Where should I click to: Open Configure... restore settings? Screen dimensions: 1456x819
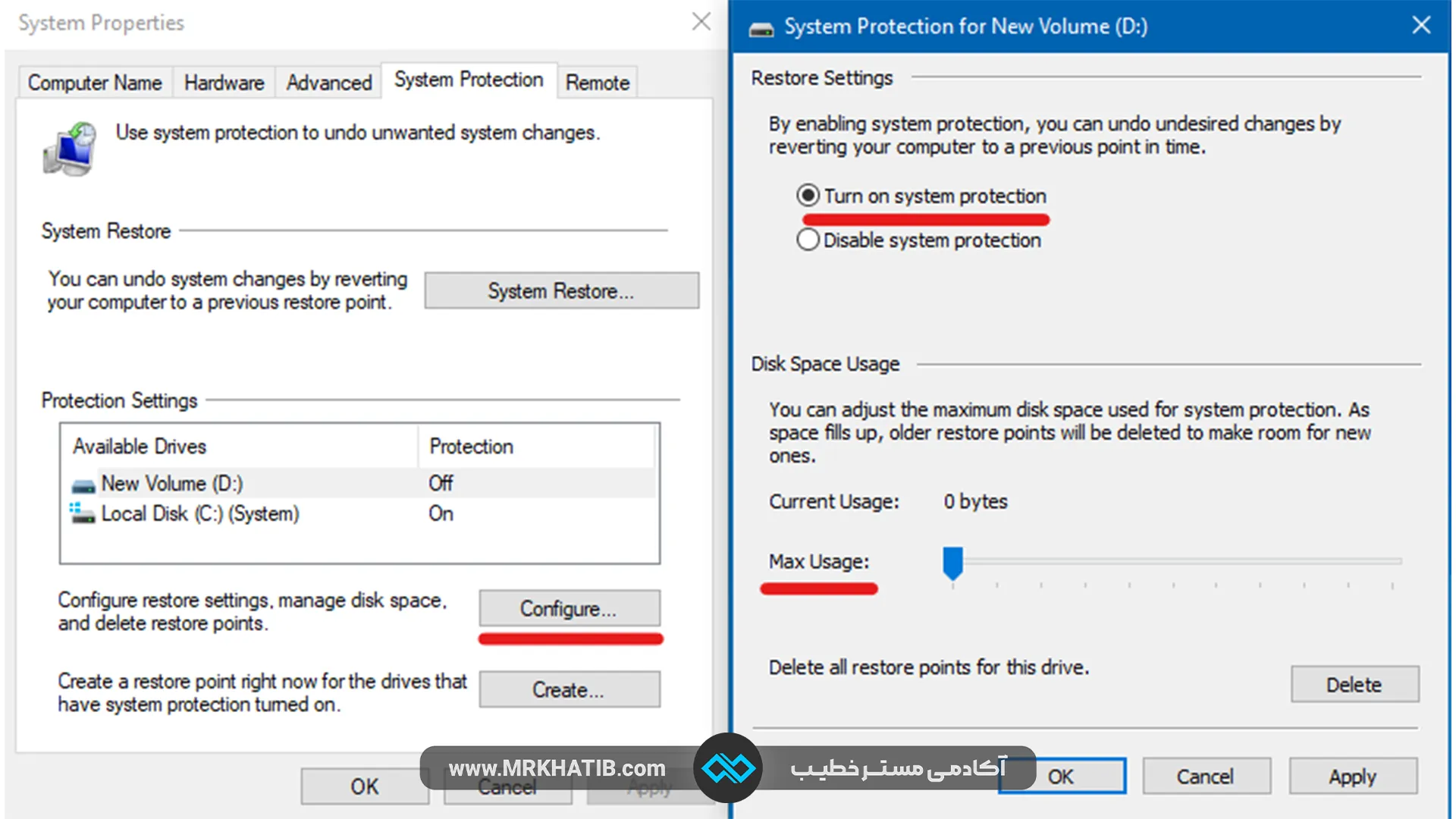coord(569,609)
